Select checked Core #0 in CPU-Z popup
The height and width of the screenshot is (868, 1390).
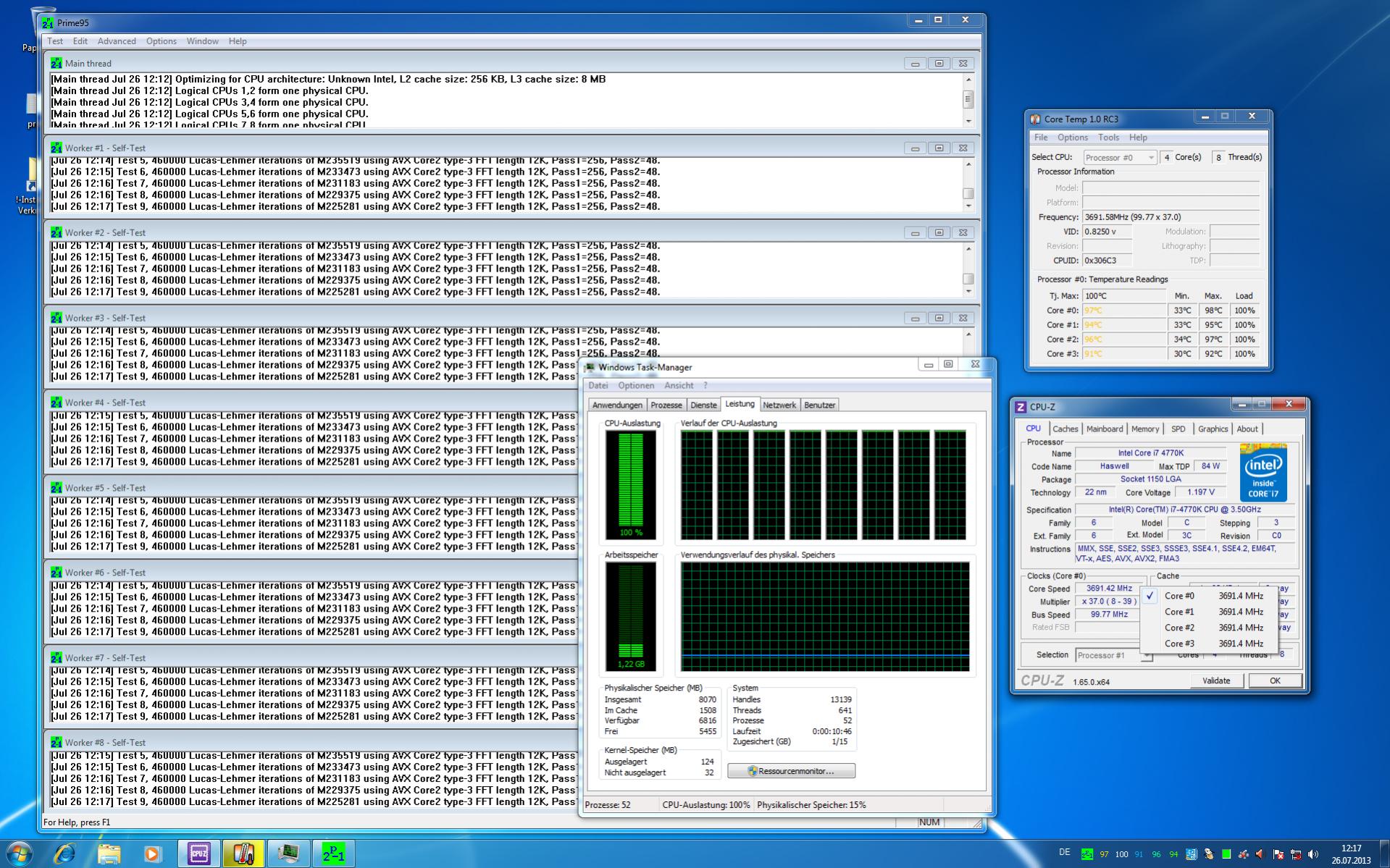1208,596
